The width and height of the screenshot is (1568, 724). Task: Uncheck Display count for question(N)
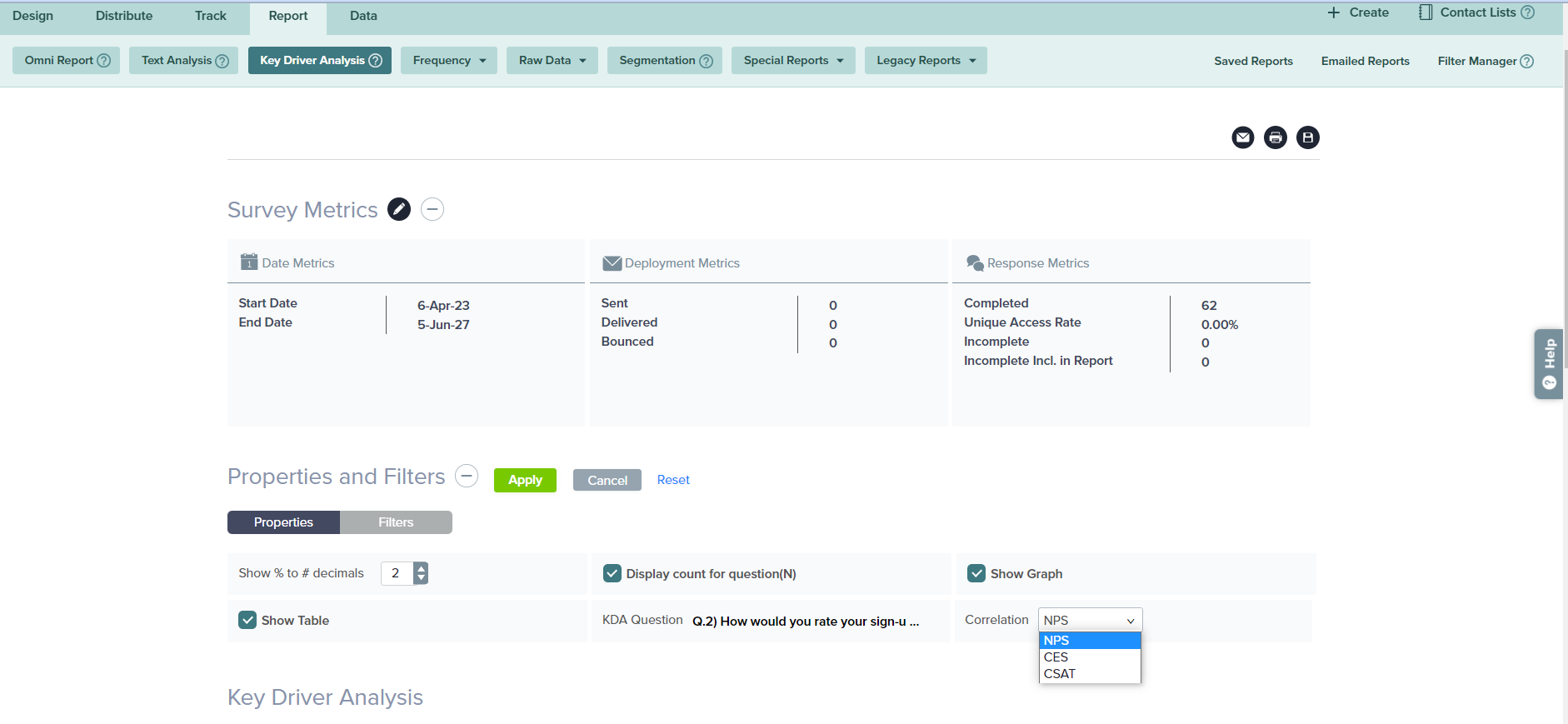click(612, 573)
